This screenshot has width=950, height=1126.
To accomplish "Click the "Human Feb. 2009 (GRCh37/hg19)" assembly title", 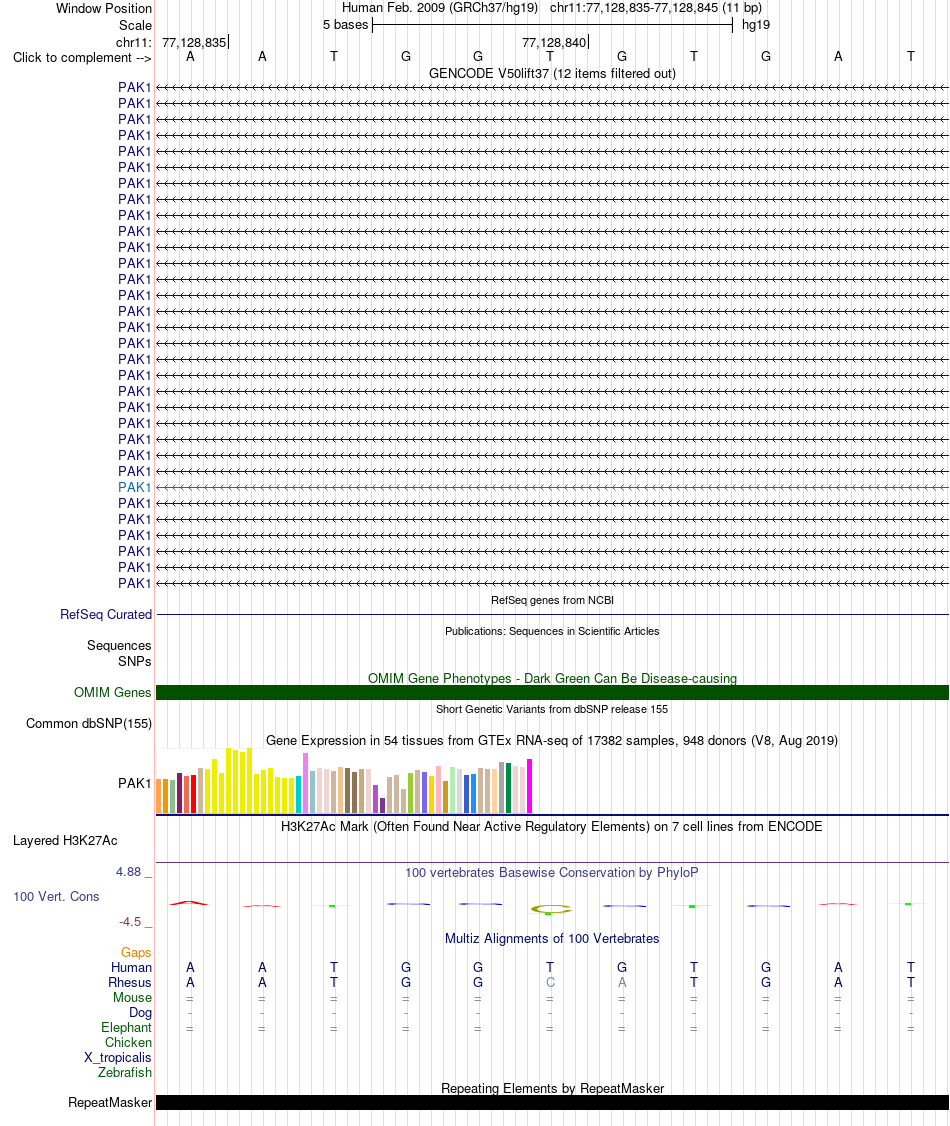I will click(x=439, y=8).
